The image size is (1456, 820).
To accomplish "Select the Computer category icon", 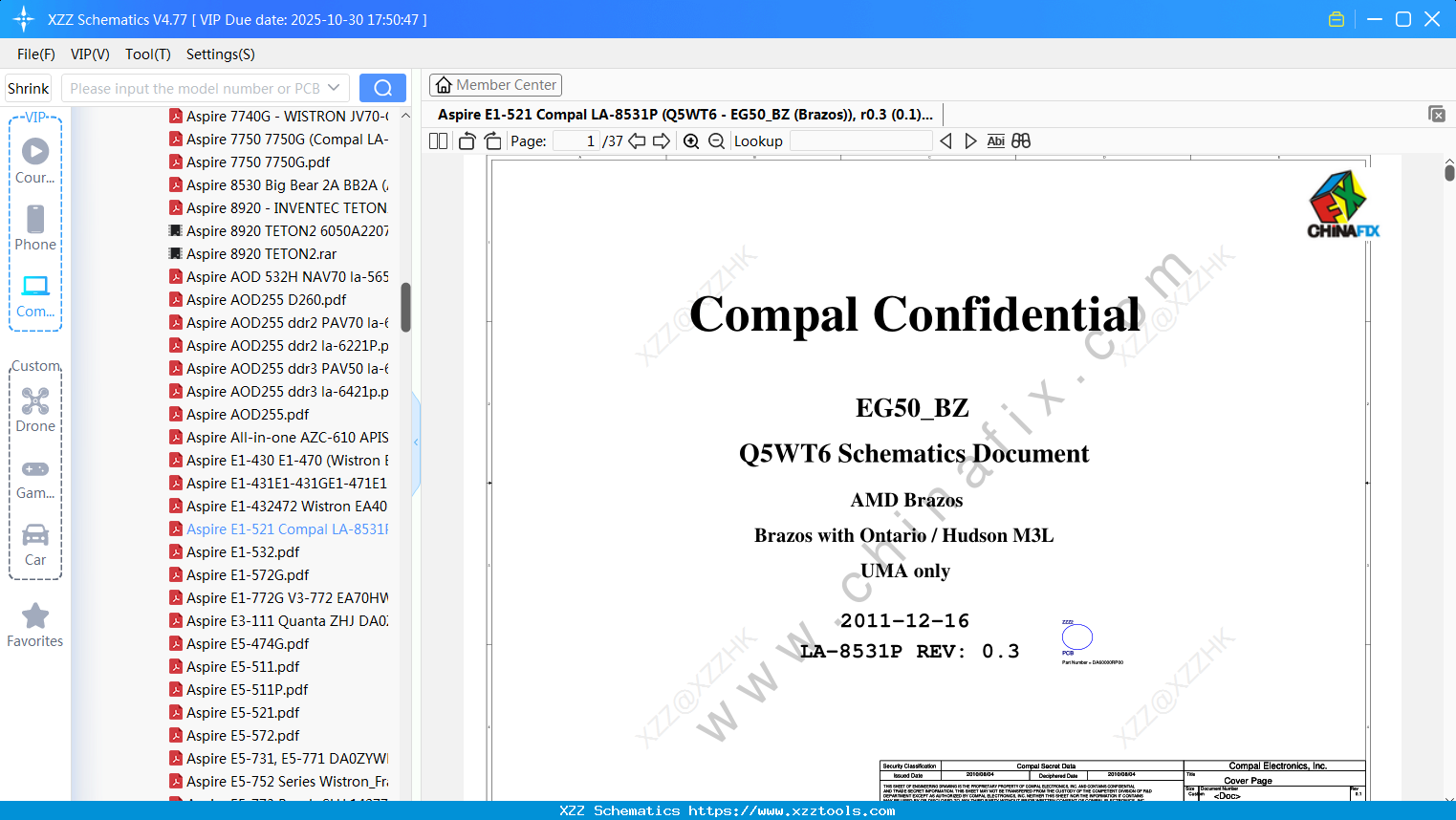I will (35, 295).
